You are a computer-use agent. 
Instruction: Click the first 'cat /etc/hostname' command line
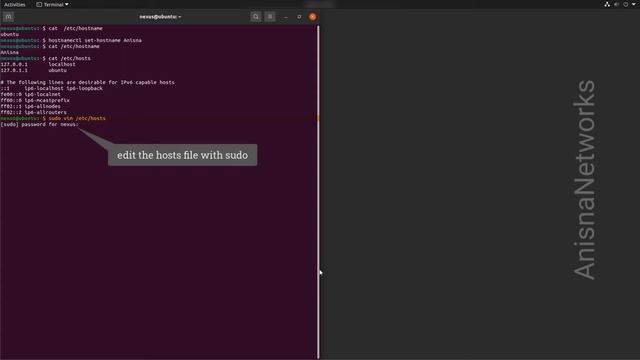pyautogui.click(x=51, y=29)
